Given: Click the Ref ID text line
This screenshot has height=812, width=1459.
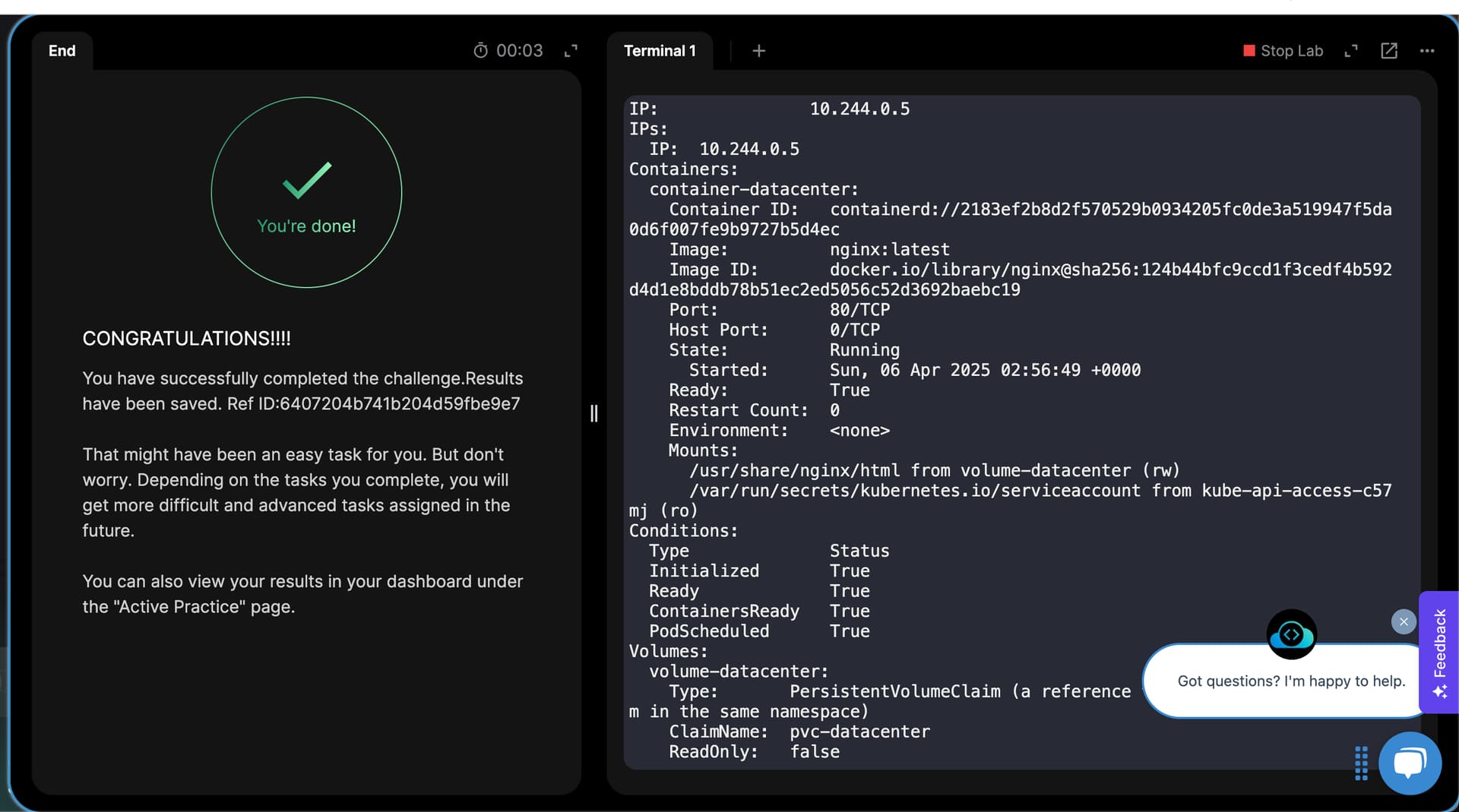Looking at the screenshot, I should (x=301, y=403).
